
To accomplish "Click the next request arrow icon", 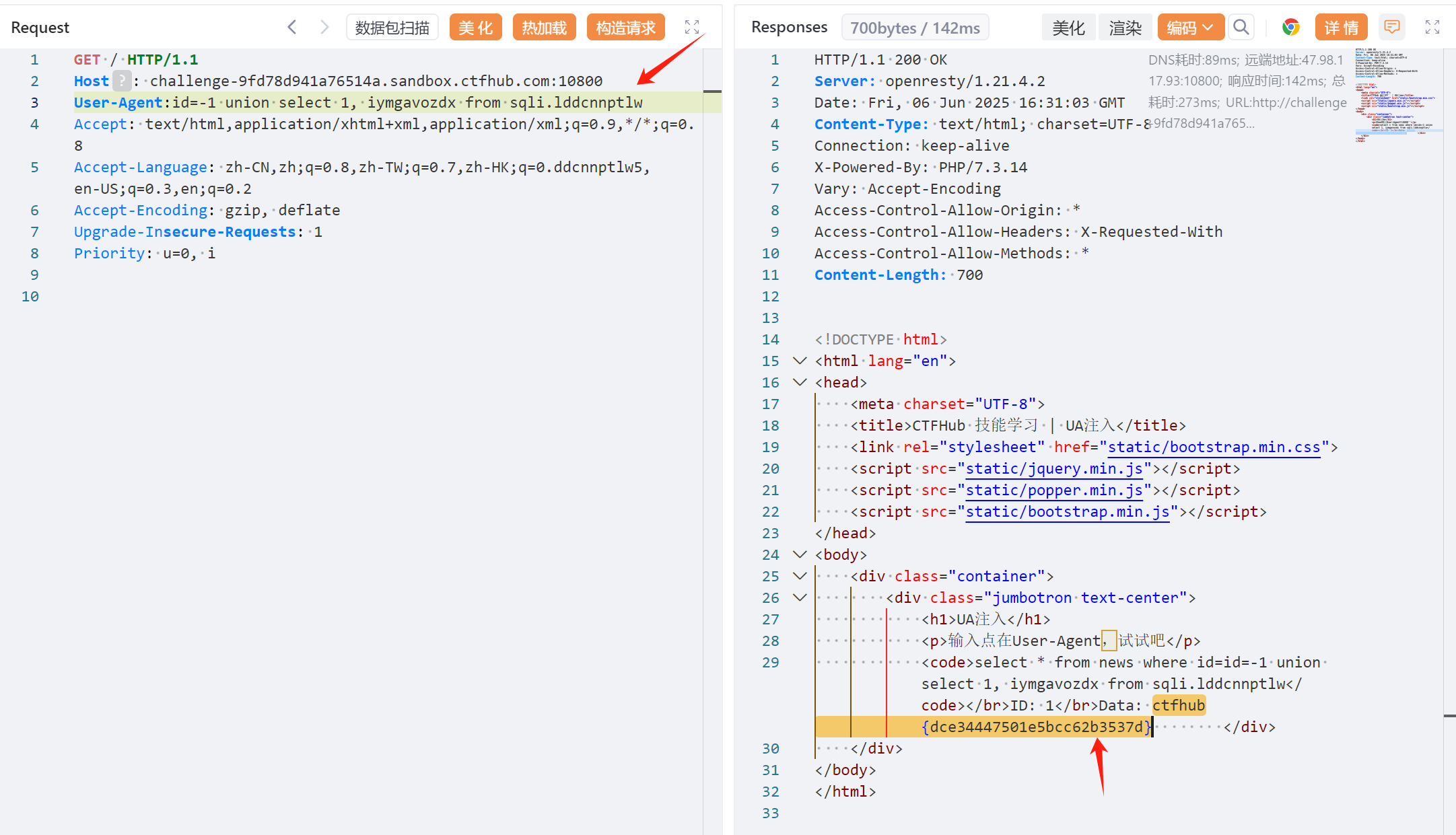I will point(324,27).
